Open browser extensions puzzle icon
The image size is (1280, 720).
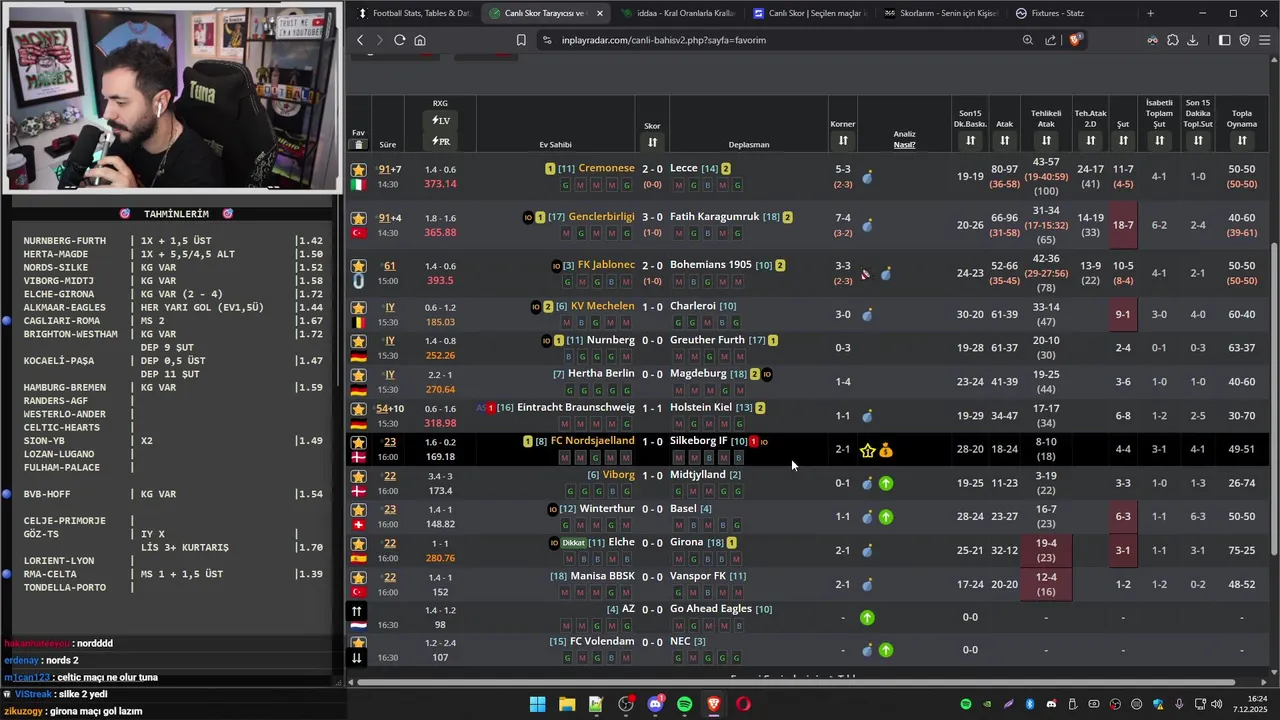(1173, 40)
